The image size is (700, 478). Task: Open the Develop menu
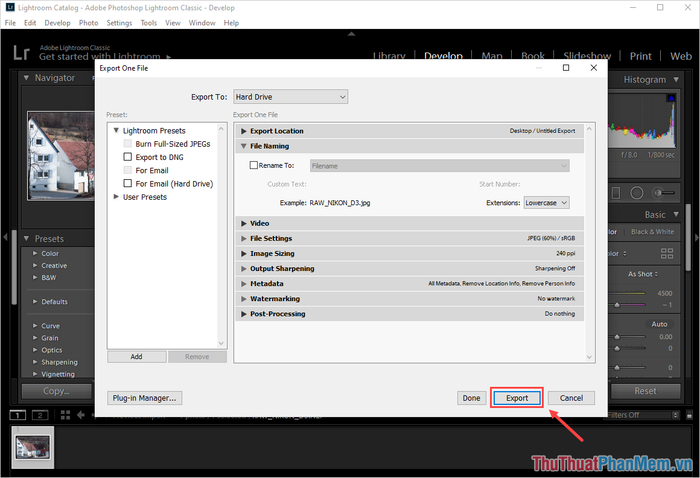tap(57, 23)
